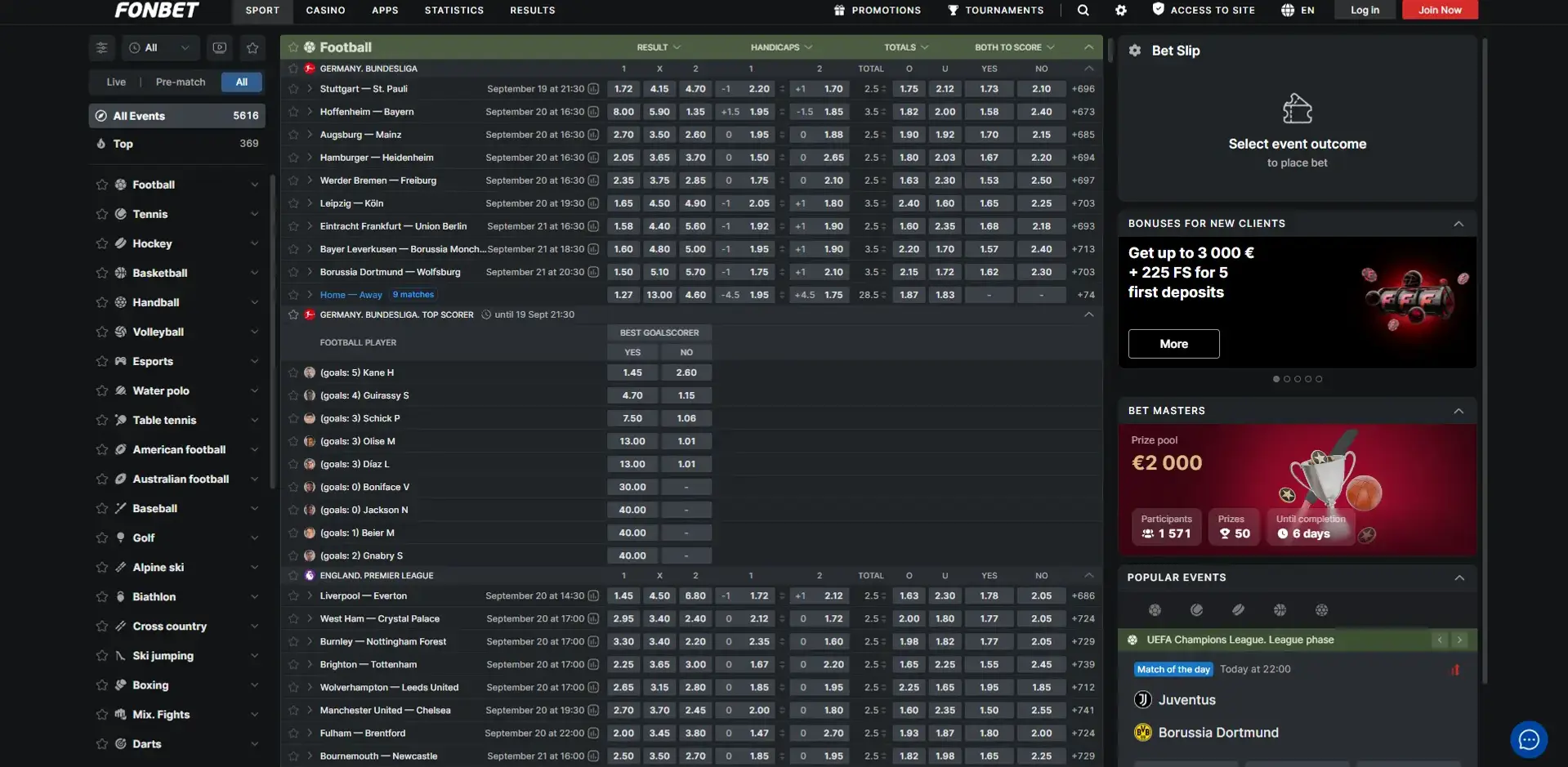Screen dimensions: 1568x767
Task: Open the SPORT navigation tab
Action: [262, 10]
